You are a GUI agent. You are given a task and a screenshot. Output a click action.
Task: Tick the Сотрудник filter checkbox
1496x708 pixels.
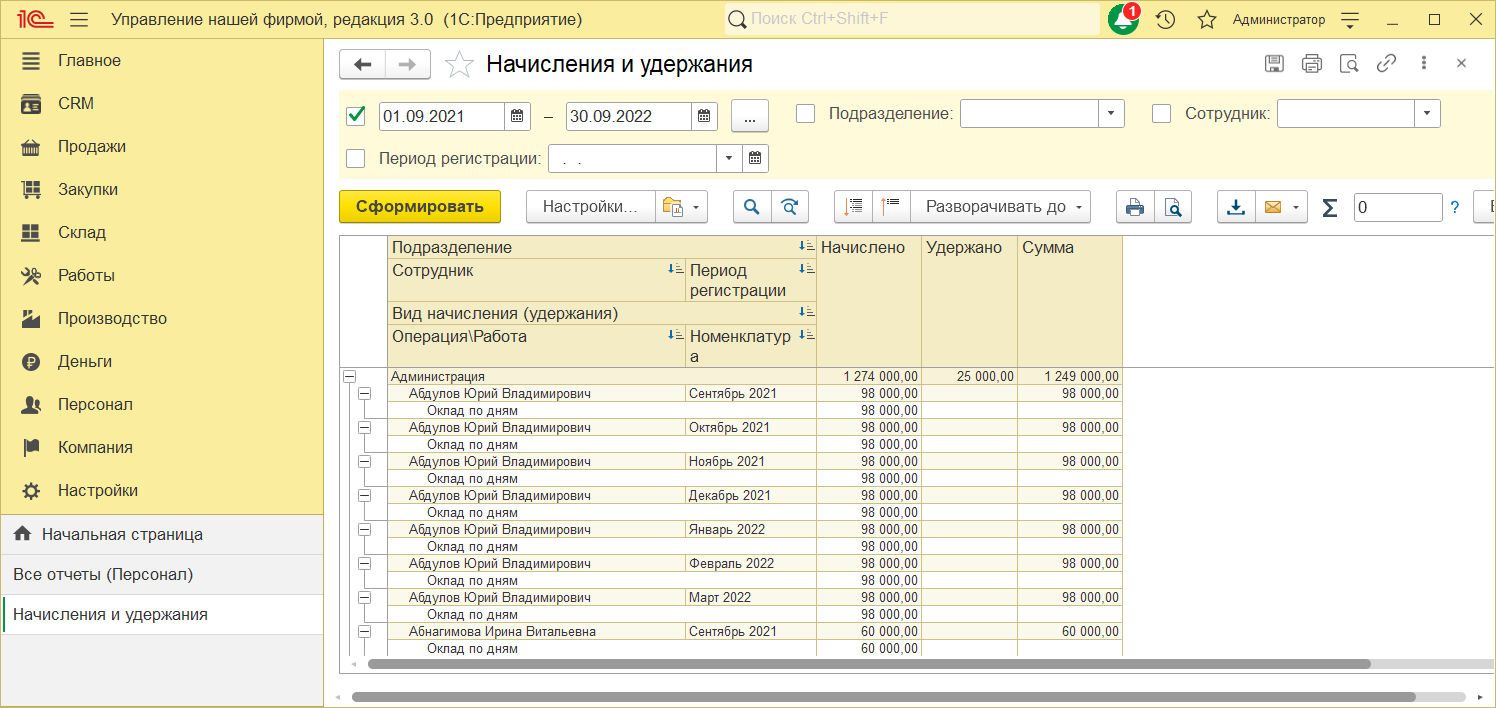tap(1161, 114)
